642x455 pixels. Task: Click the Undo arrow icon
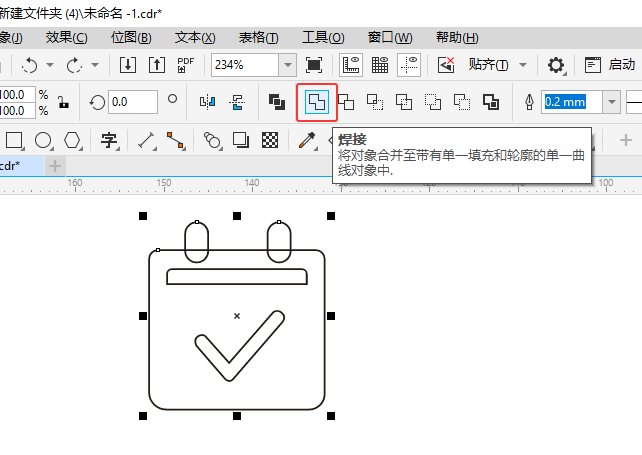coord(30,65)
